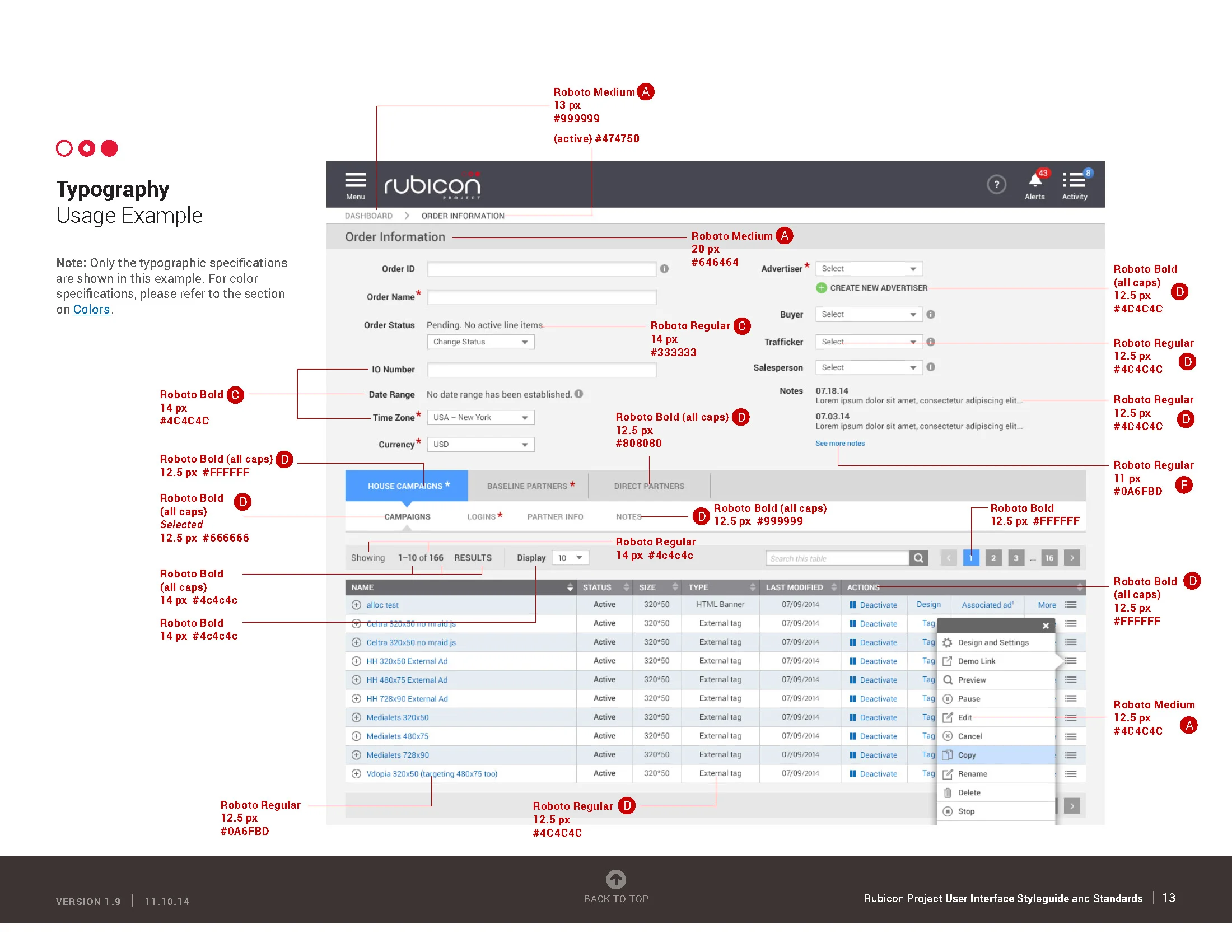Screen dimensions: 1232x952
Task: Click pause icon for Vdopia row Deactivate
Action: [852, 774]
